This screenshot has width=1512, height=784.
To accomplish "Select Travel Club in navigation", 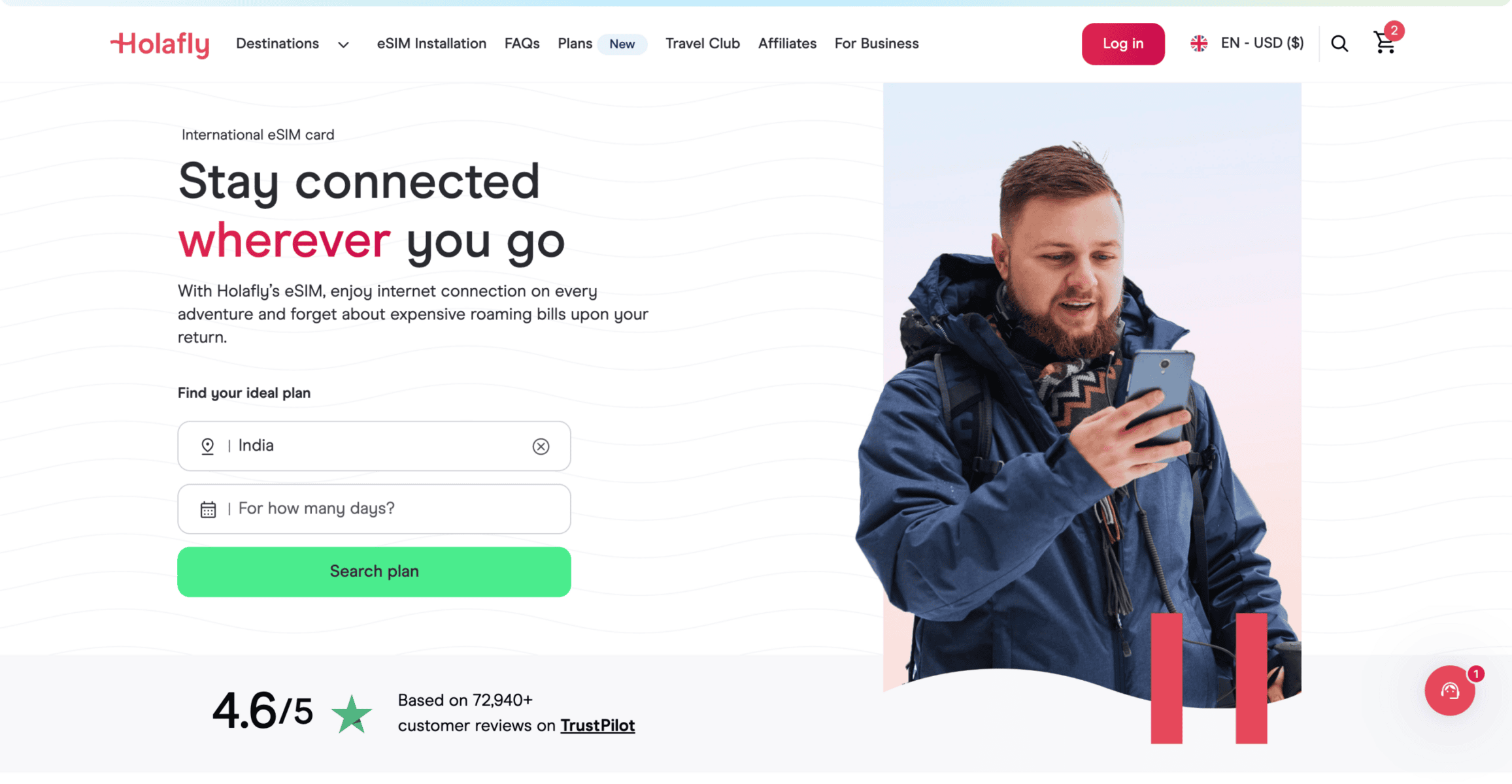I will pyautogui.click(x=703, y=43).
